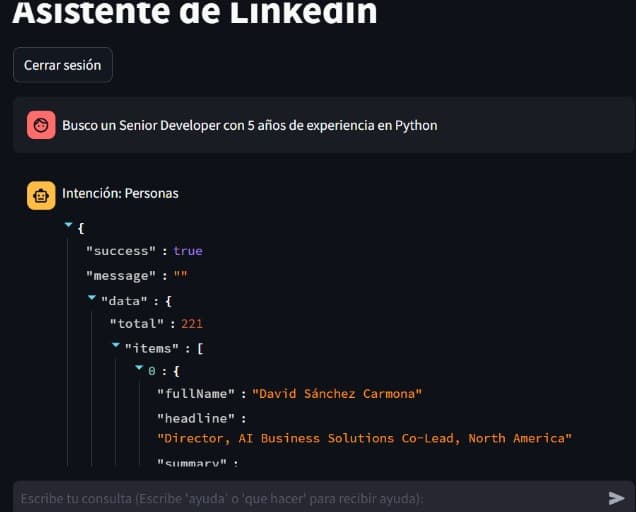Click the "message" key in JSON
The height and width of the screenshot is (512, 636).
click(121, 276)
